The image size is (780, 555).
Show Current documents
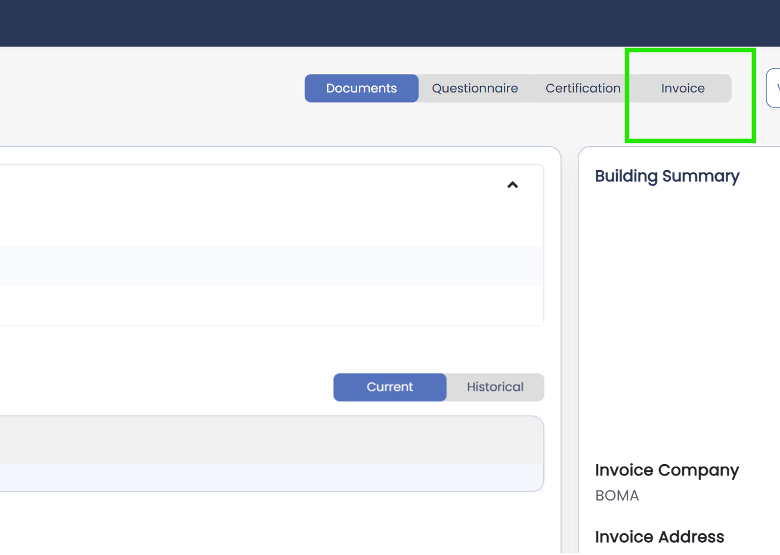[x=390, y=387]
